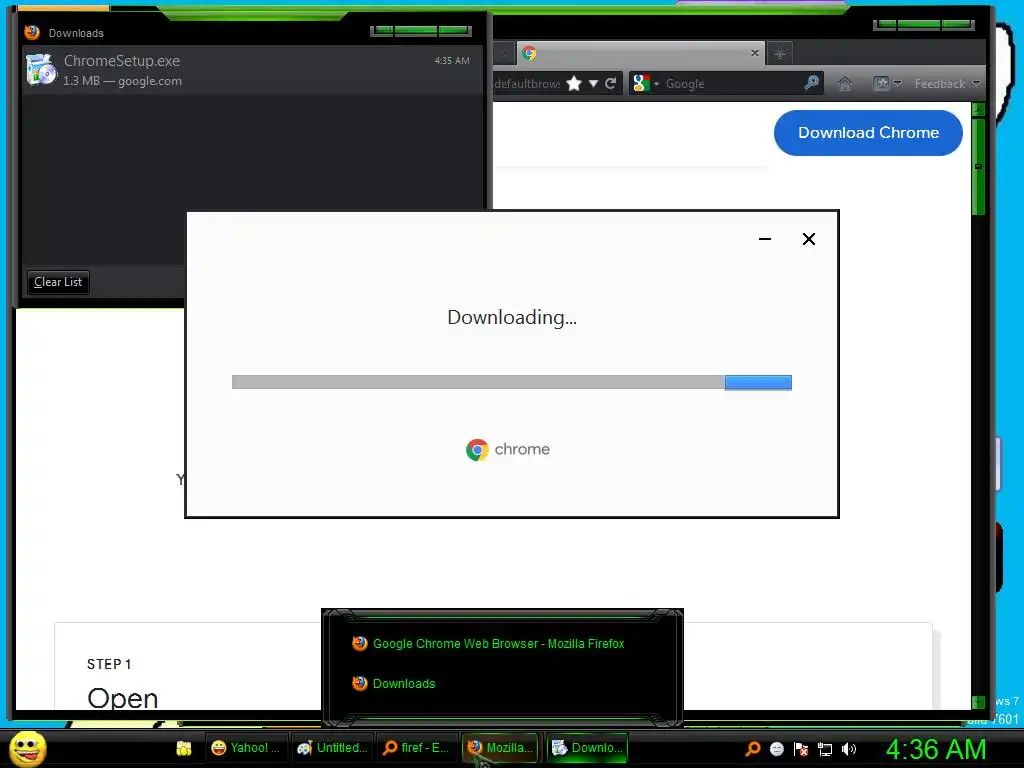Viewport: 1024px width, 768px height.
Task: Open ChromeSetup.exe in the Downloads list
Action: (x=251, y=70)
